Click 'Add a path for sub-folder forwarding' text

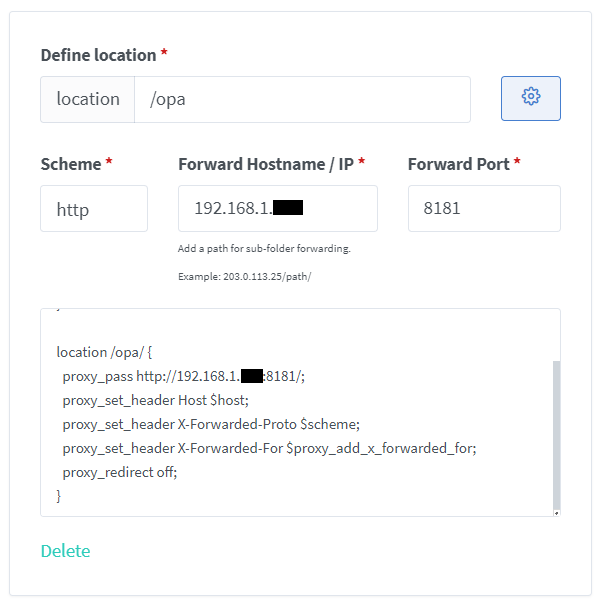click(264, 248)
